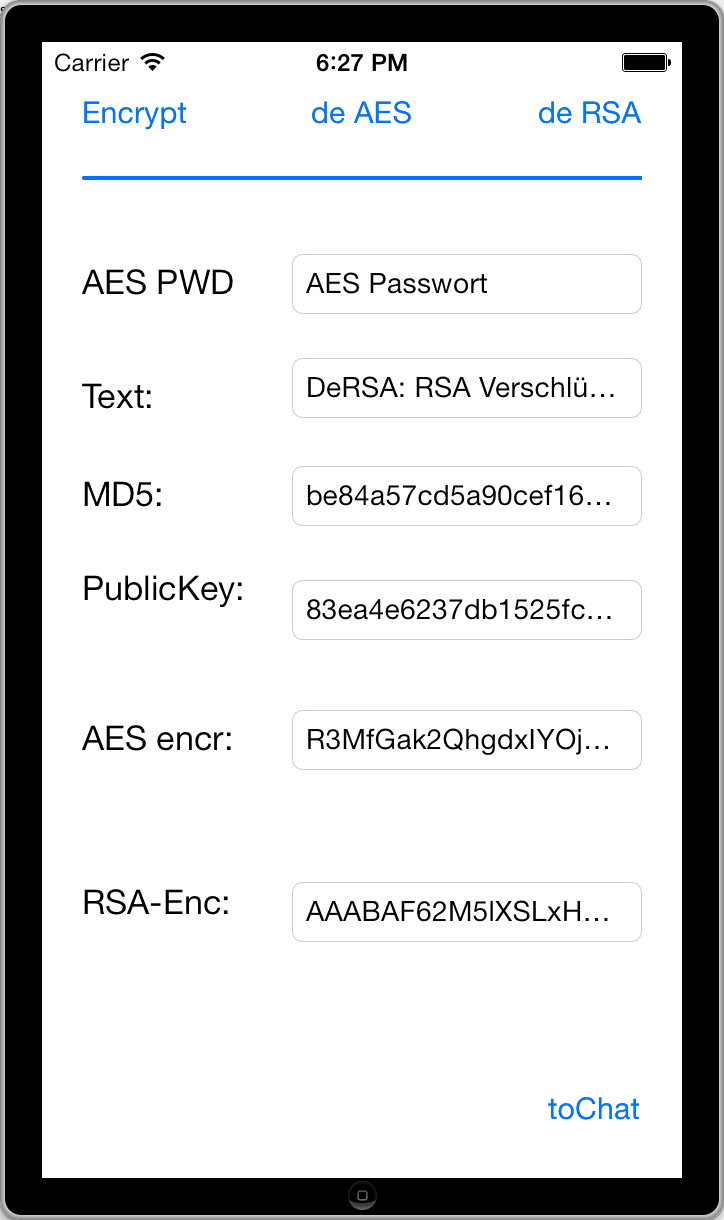
Task: Click the Wi-Fi icon in status bar
Action: pyautogui.click(x=152, y=63)
